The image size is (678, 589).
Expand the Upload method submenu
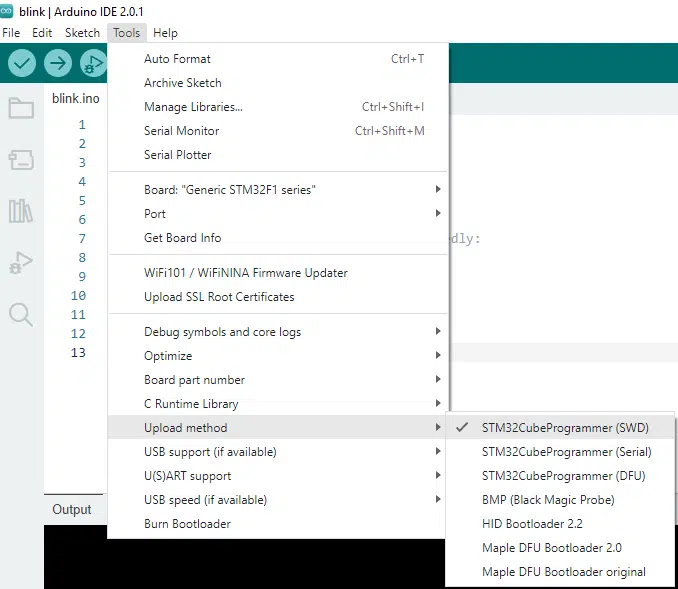(x=278, y=428)
